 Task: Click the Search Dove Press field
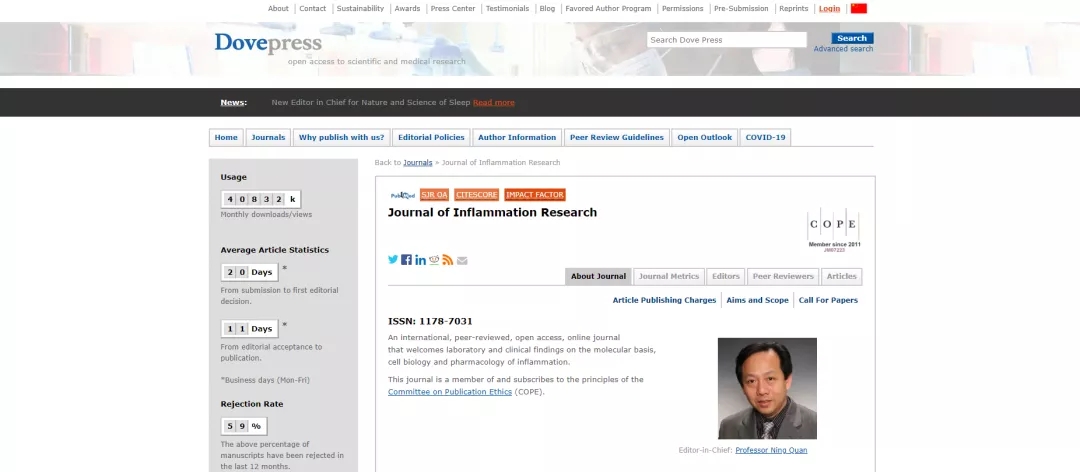pos(726,40)
